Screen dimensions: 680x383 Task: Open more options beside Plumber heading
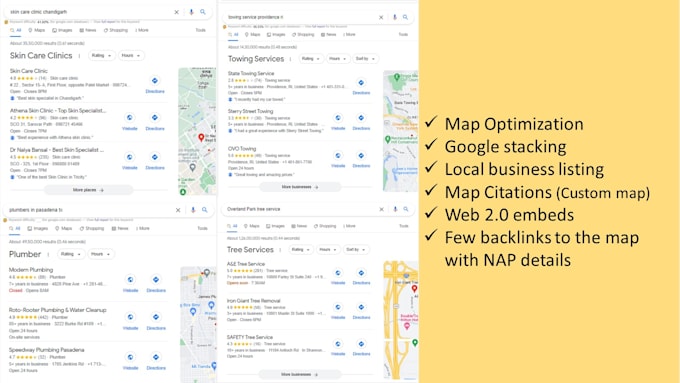(x=48, y=254)
